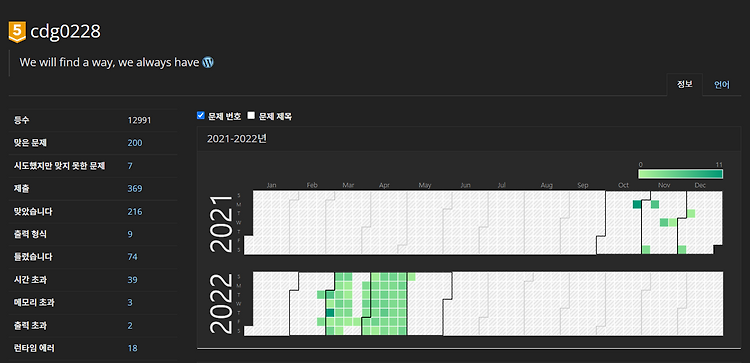The image size is (750, 363).
Task: Click the Oct month label on the heatmap
Action: point(623,185)
